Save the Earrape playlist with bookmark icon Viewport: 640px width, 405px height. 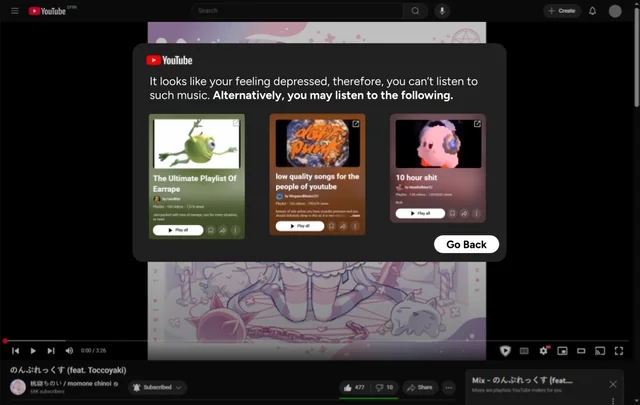[211, 230]
